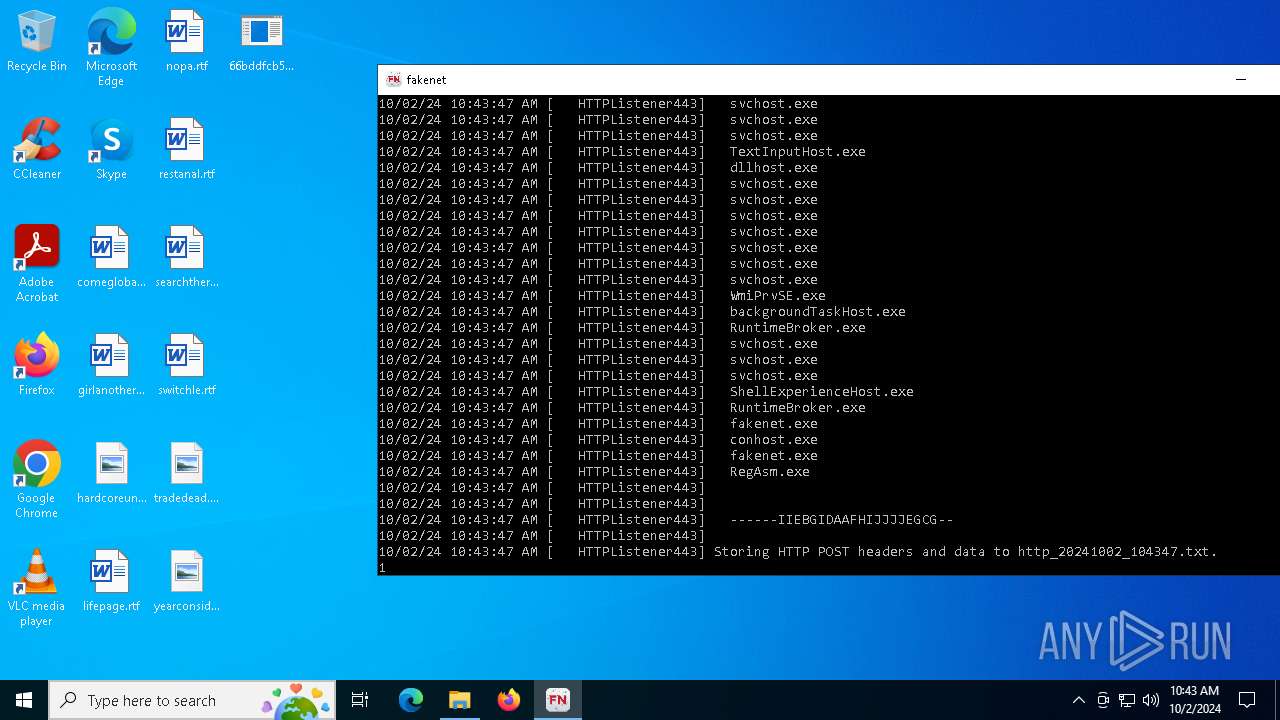Image resolution: width=1280 pixels, height=720 pixels.
Task: Open the VLC media player shortcut
Action: click(37, 588)
